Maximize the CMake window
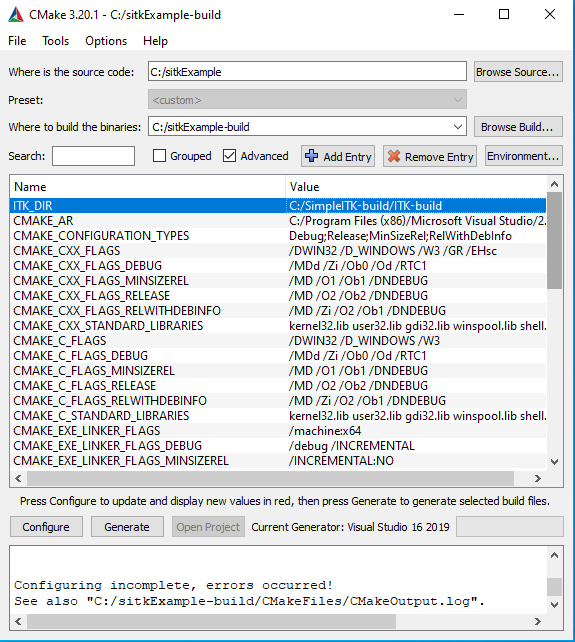The image size is (575, 642). click(x=504, y=14)
